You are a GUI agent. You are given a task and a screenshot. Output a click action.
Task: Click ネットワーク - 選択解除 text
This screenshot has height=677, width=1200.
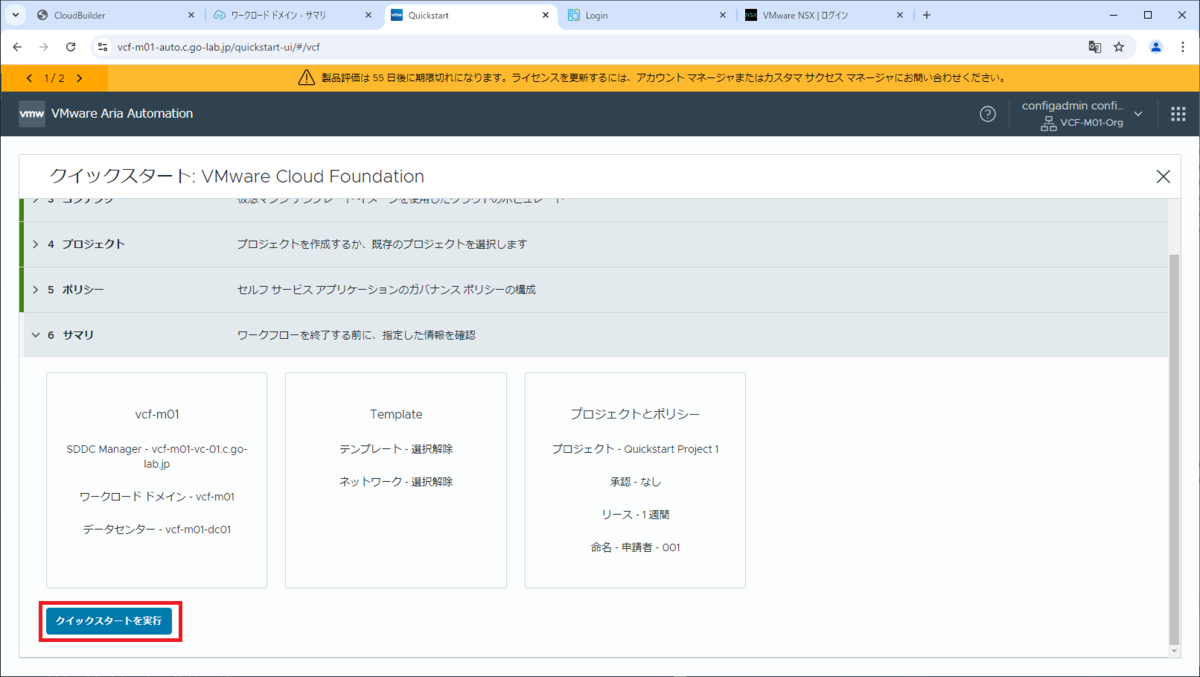coord(396,482)
